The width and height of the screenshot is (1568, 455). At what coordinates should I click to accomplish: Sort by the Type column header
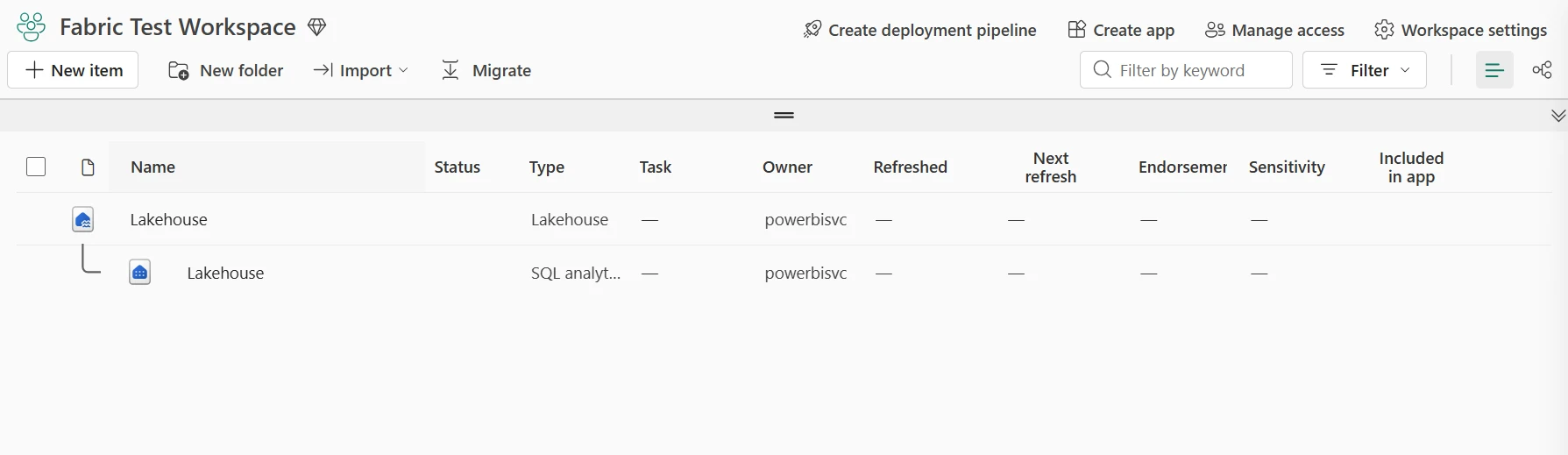click(x=547, y=167)
